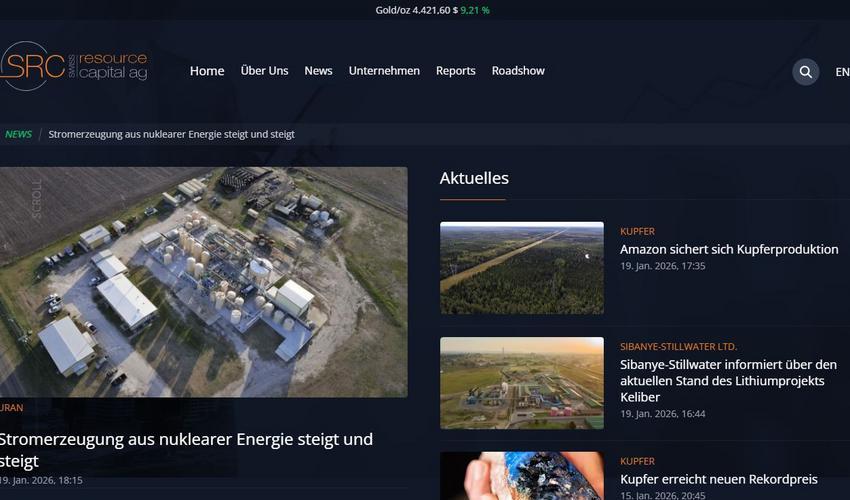Open the Unternehmen menu item
The height and width of the screenshot is (500, 850).
[384, 71]
